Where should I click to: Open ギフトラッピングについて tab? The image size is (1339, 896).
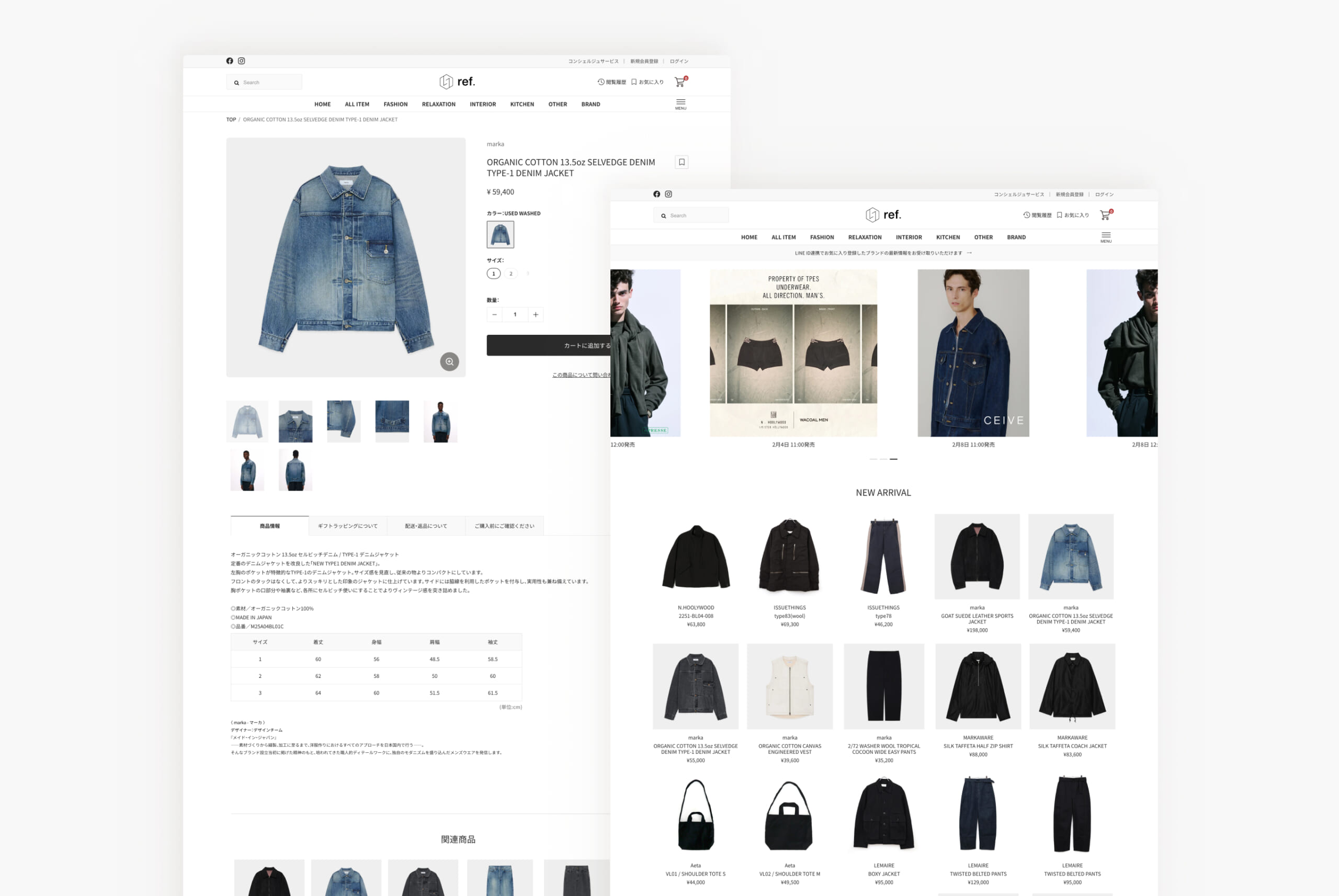click(x=348, y=526)
